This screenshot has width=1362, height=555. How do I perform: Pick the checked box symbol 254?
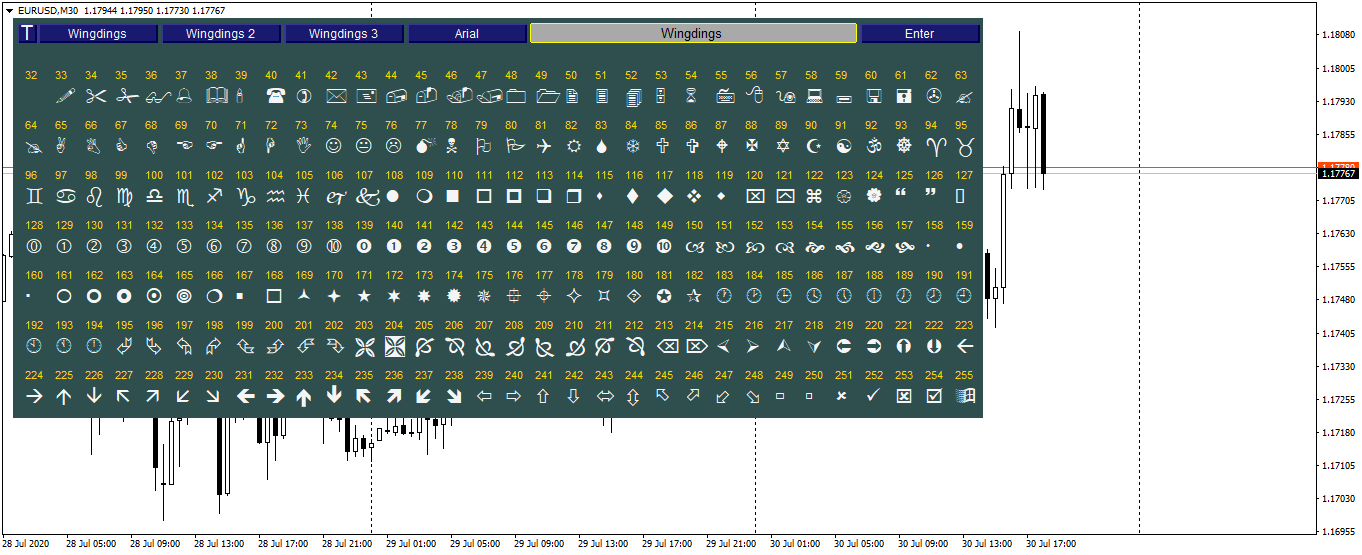934,396
